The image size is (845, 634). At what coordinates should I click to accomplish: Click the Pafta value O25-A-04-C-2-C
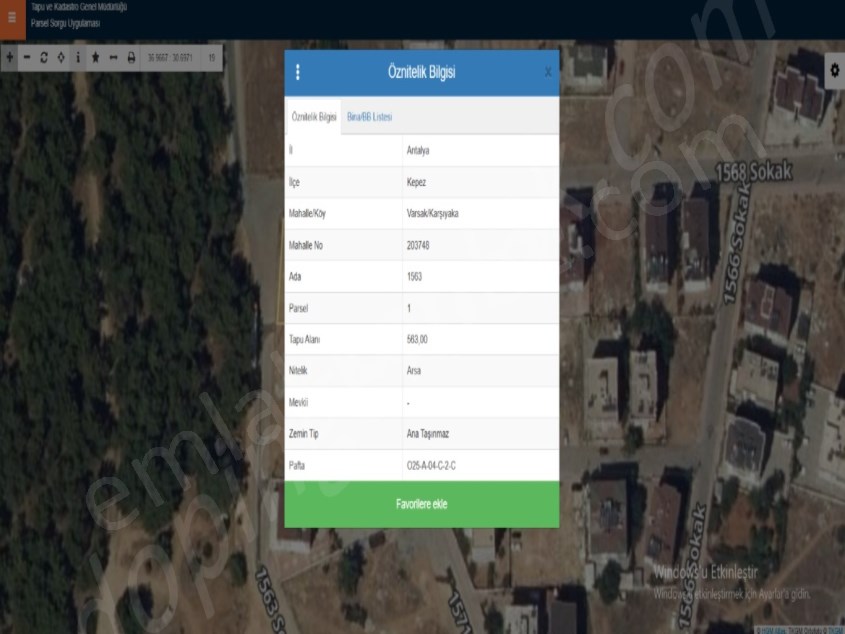click(432, 466)
